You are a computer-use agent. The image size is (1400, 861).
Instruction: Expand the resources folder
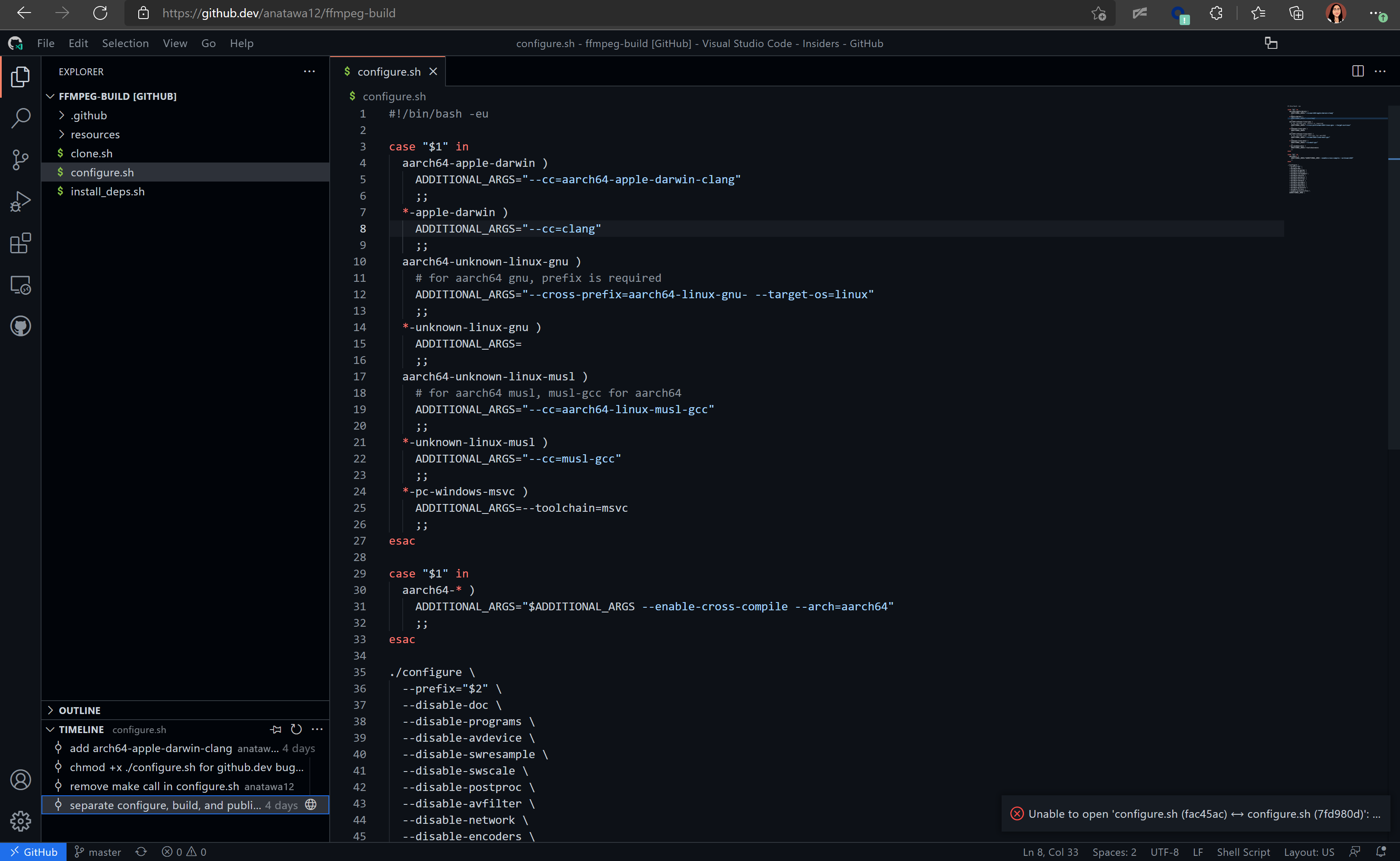tap(185, 134)
